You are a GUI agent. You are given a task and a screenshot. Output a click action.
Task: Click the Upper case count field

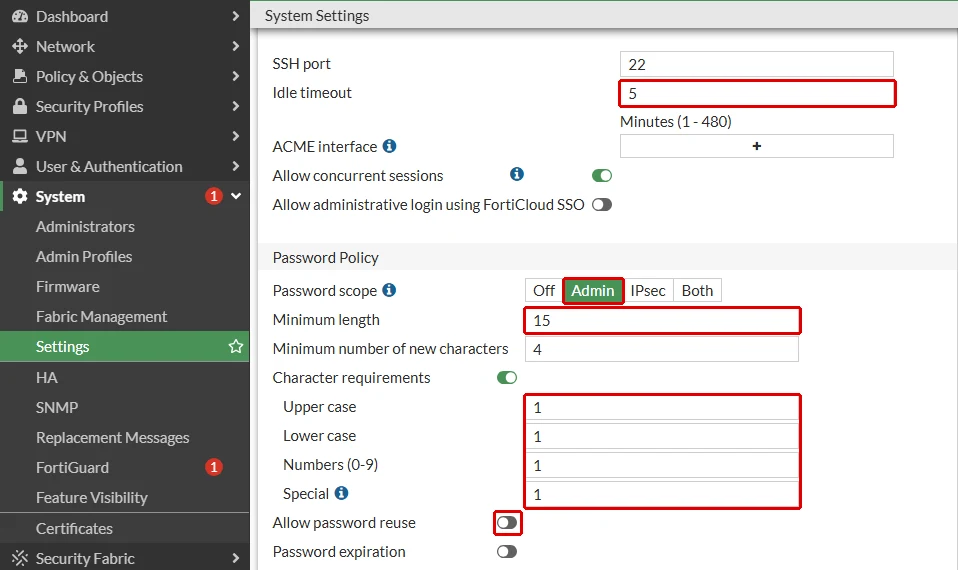(x=662, y=407)
